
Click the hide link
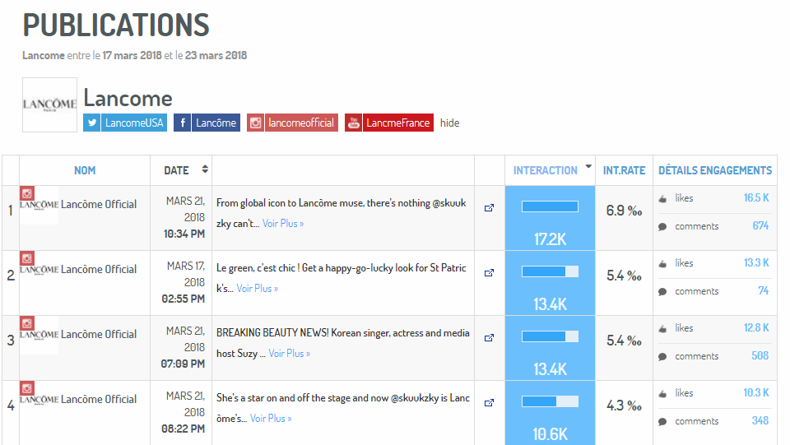coord(449,123)
